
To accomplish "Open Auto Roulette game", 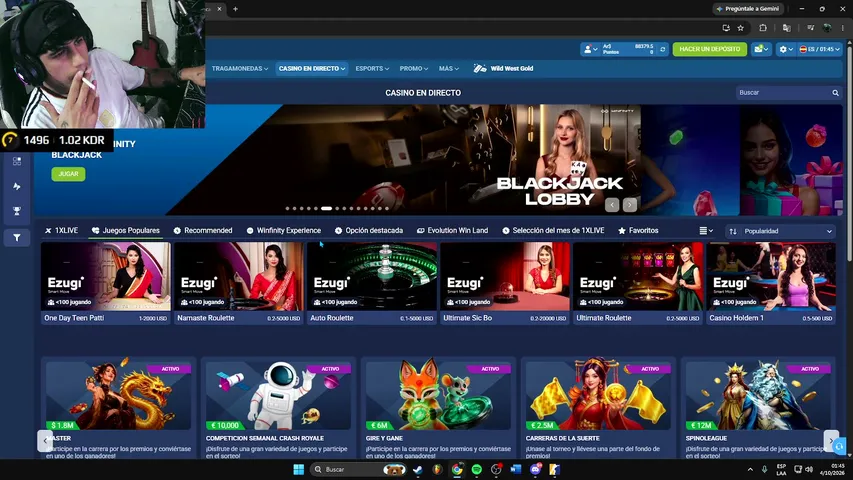I will (372, 283).
